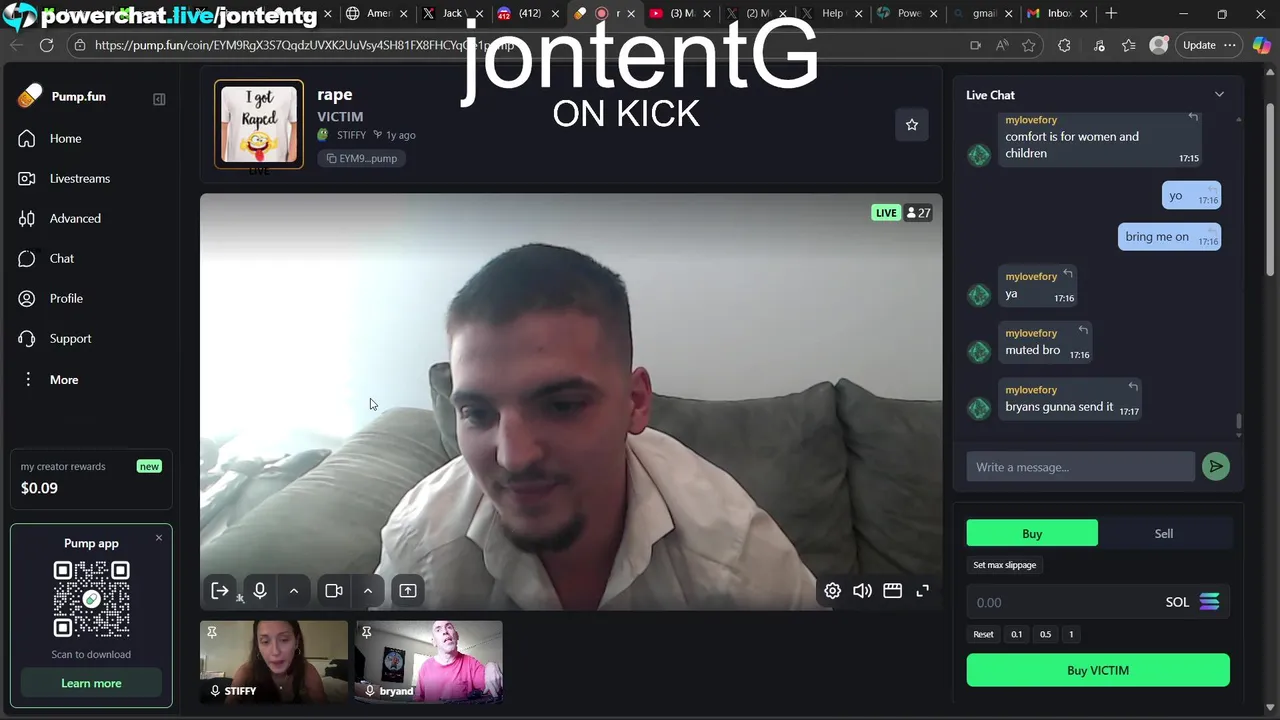Open the rape coin image thumbnail
This screenshot has width=1280, height=720.
(259, 124)
